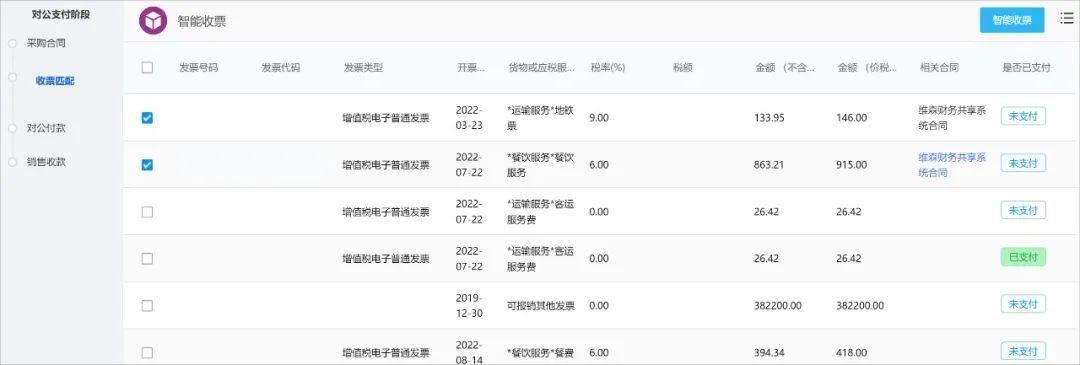
Task: Click the 对公支付阶段 sidebar title
Action: coord(61,14)
